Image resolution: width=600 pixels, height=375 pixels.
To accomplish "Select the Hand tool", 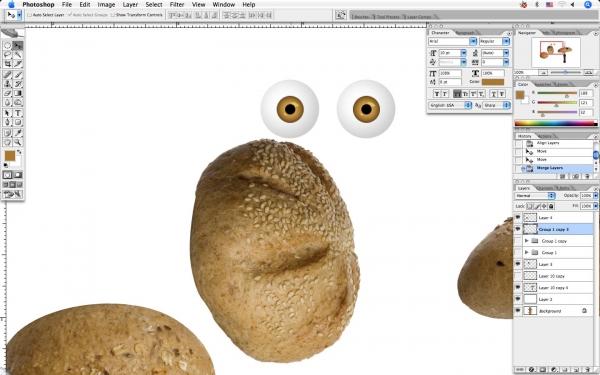I will click(7, 142).
